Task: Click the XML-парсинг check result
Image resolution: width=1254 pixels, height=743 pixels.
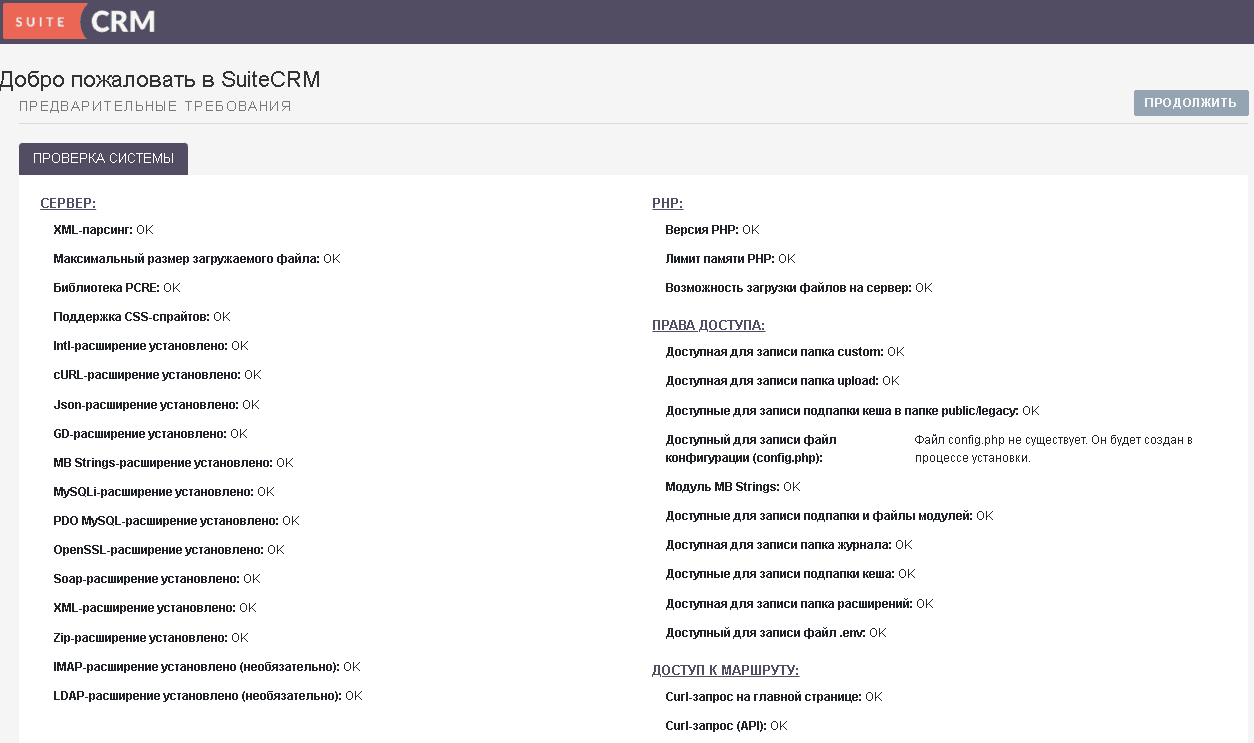Action: pyautogui.click(x=103, y=230)
